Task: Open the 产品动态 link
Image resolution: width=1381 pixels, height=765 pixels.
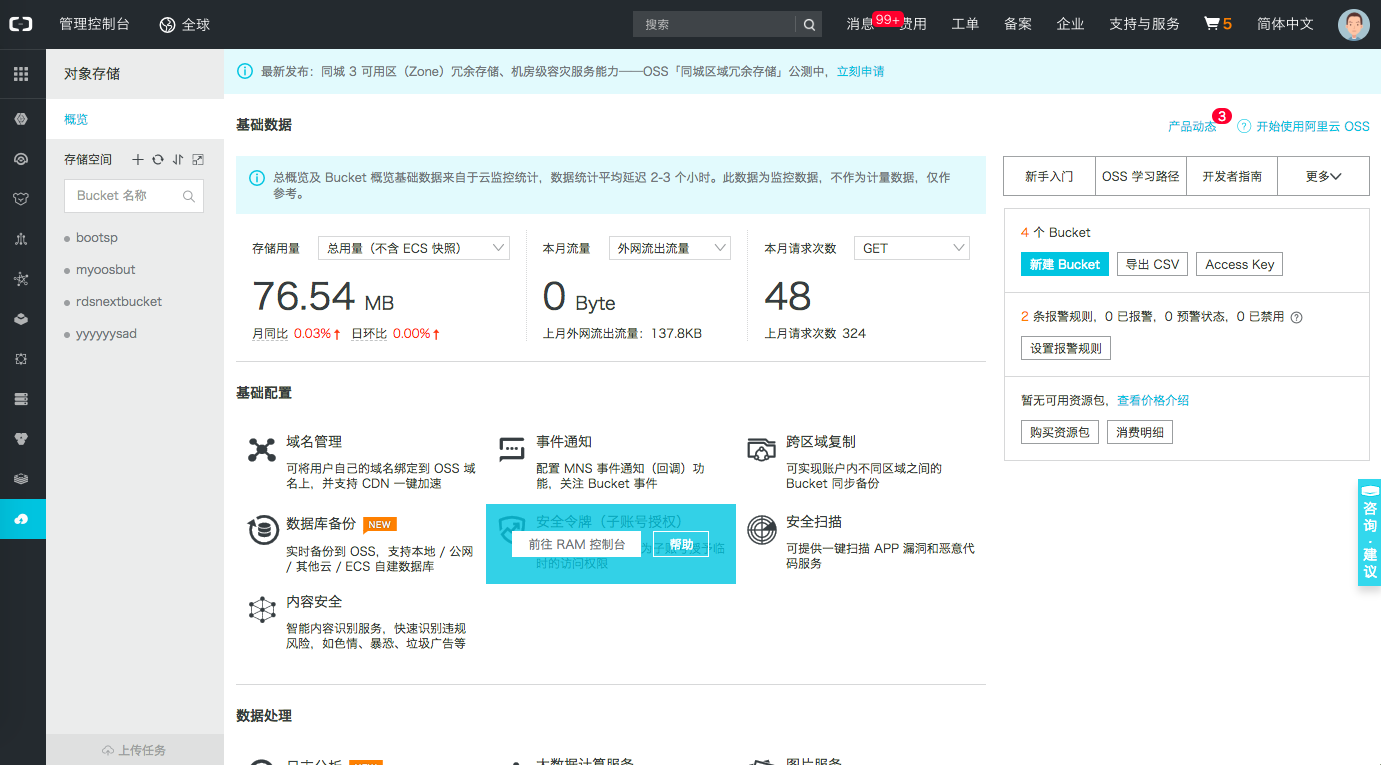Action: coord(1192,126)
